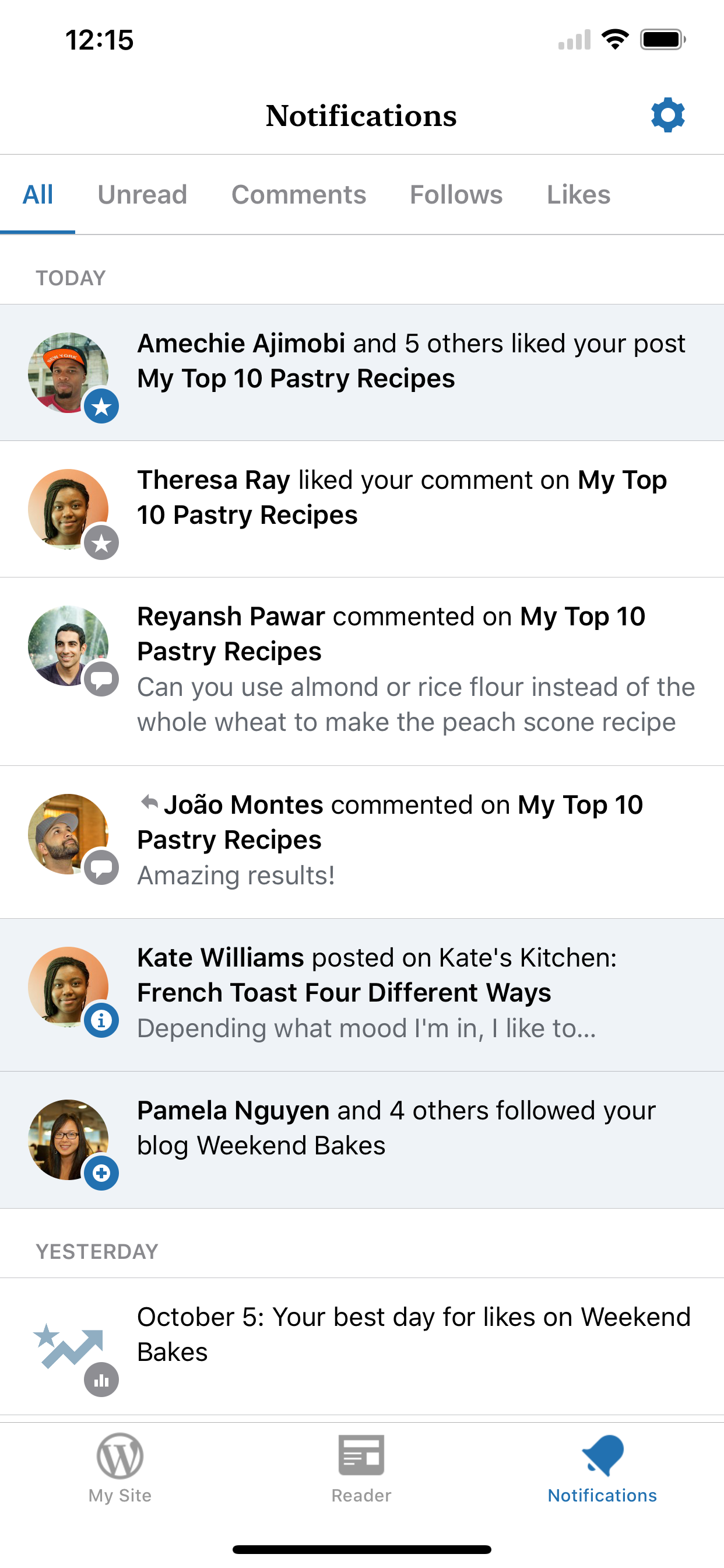The width and height of the screenshot is (724, 1568).
Task: Switch to the Unread tab
Action: (142, 195)
